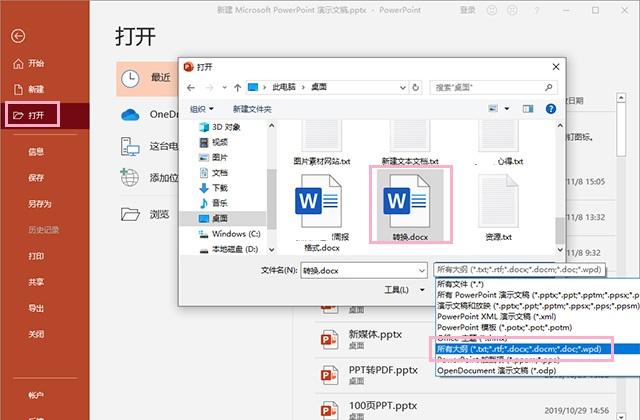Click 新建文件夹 button

click(252, 109)
